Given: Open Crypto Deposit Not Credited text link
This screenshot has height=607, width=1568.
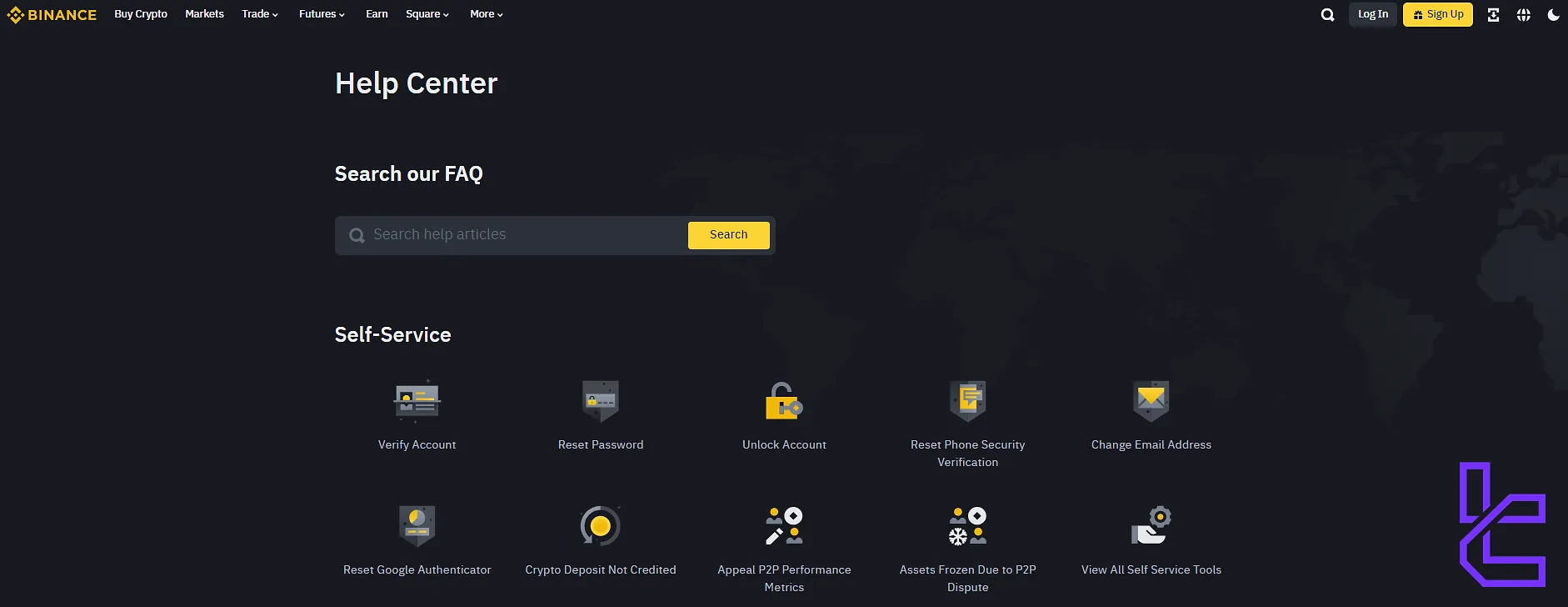Looking at the screenshot, I should pos(601,569).
